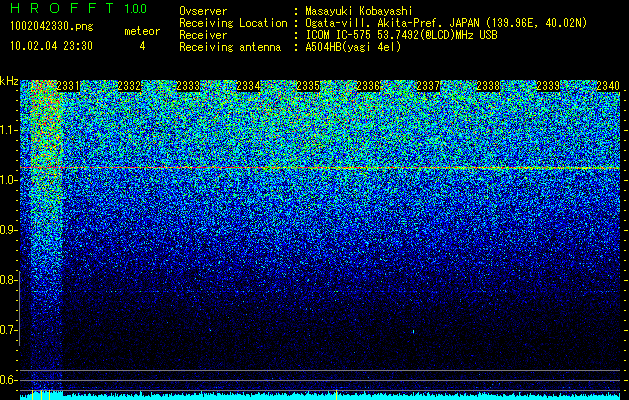629x400 pixels.
Task: Click the kHz axis unit label
Action: [9, 81]
